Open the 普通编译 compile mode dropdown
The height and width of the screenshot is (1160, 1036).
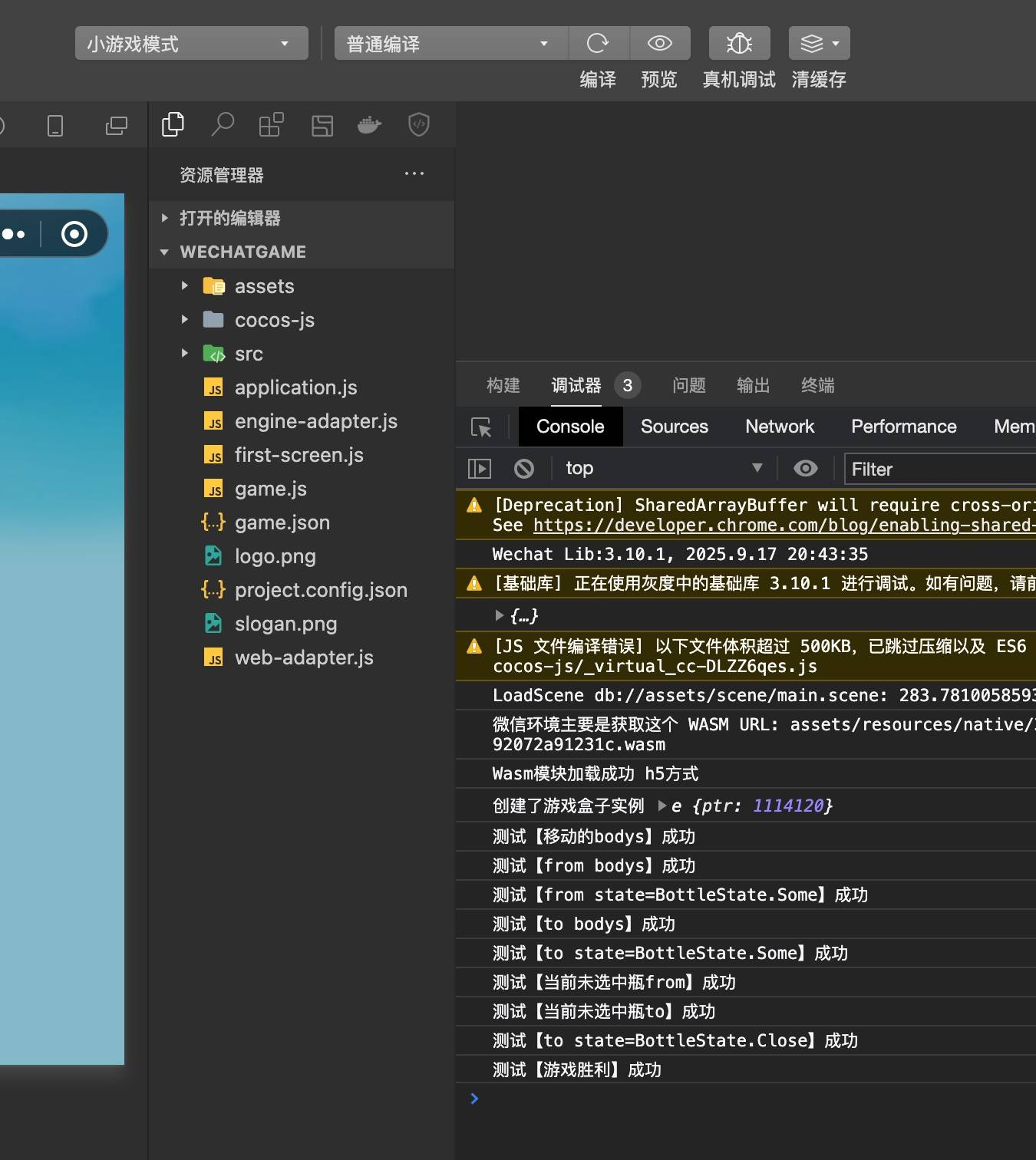coord(450,44)
